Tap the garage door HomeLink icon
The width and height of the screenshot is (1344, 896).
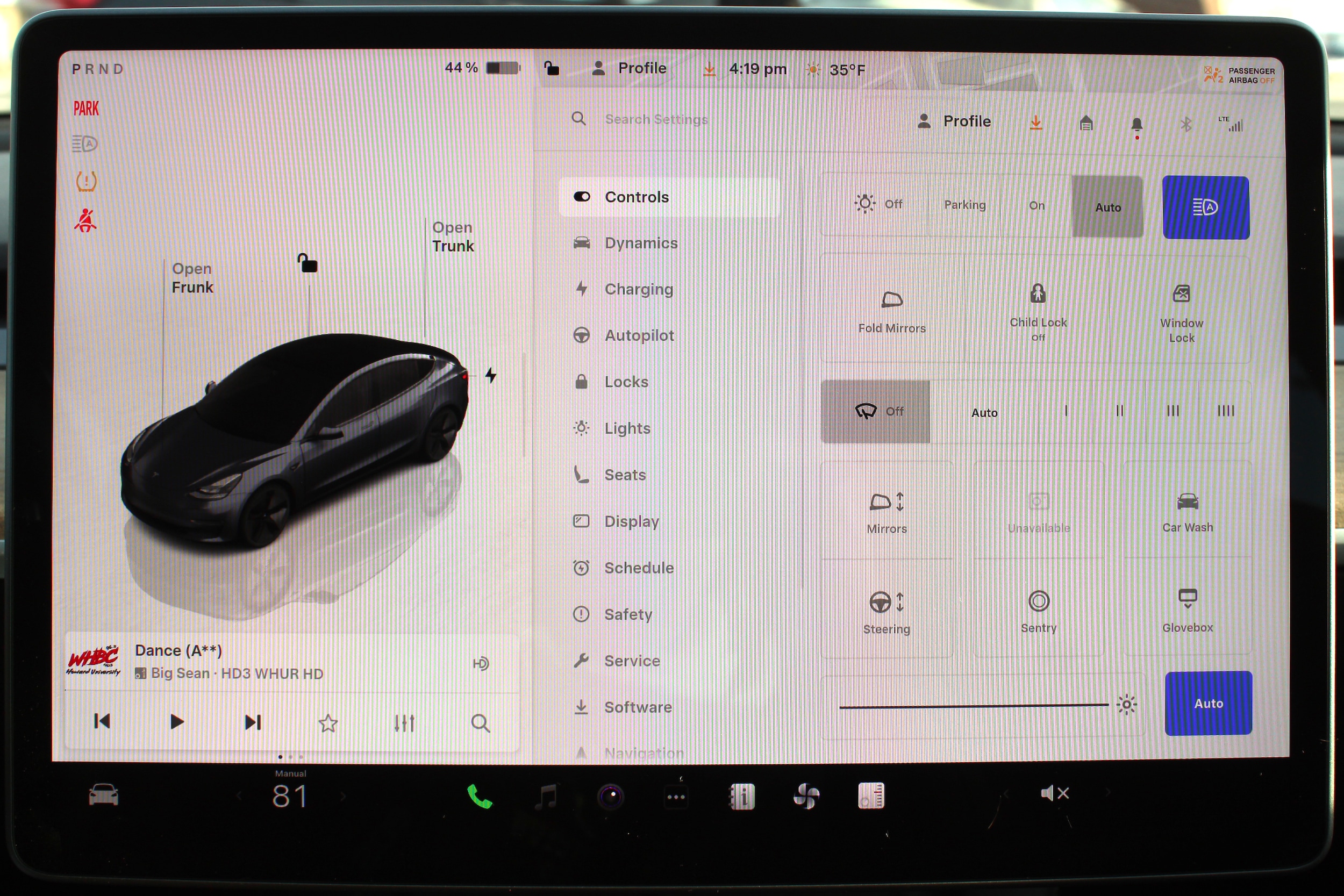coord(1086,123)
